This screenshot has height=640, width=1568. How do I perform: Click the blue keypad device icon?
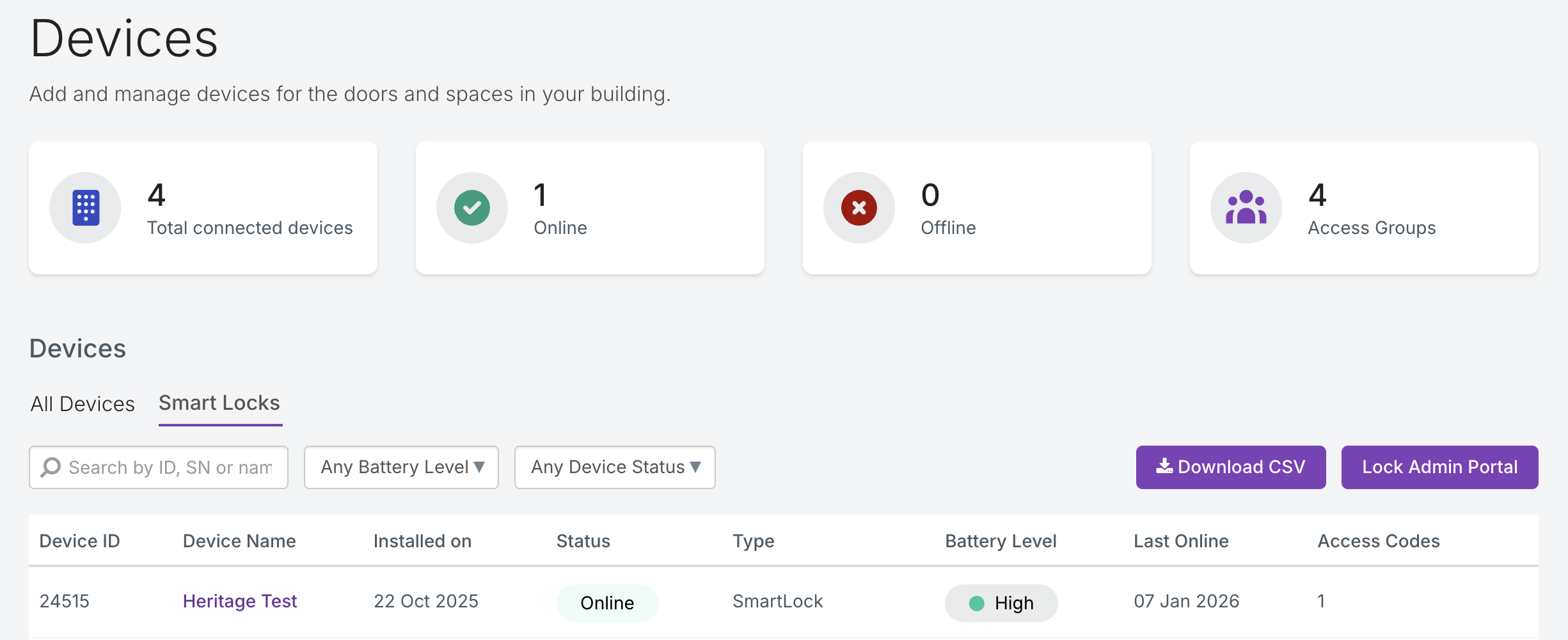click(x=86, y=208)
